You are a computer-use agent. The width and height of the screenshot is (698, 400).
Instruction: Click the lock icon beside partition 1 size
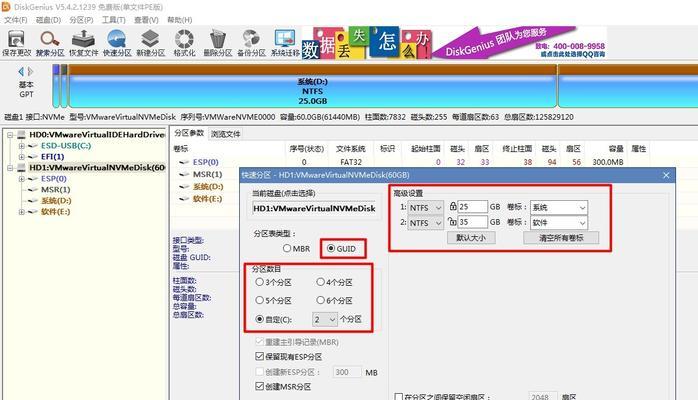click(x=453, y=206)
